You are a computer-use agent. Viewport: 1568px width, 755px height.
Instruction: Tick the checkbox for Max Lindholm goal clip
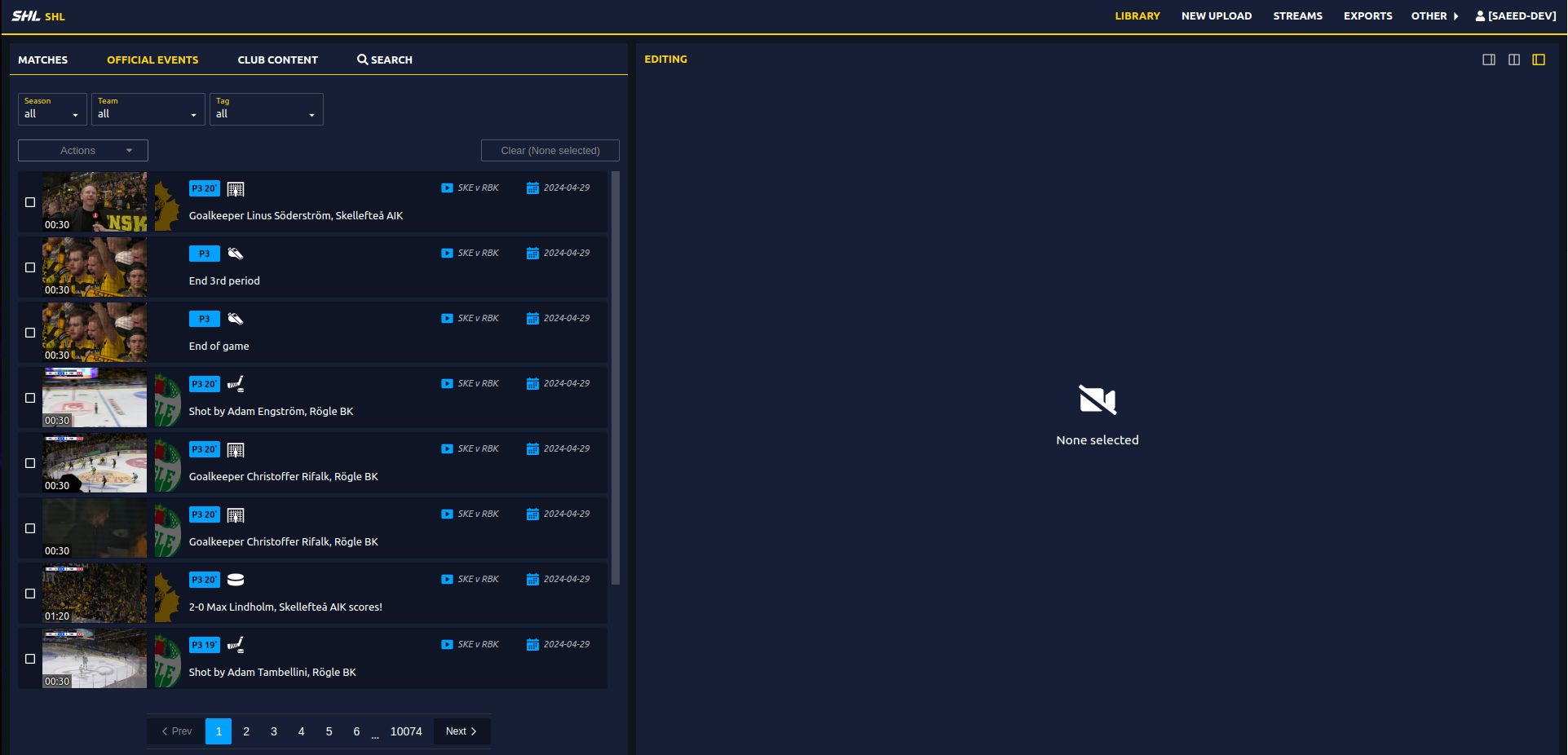[x=30, y=593]
